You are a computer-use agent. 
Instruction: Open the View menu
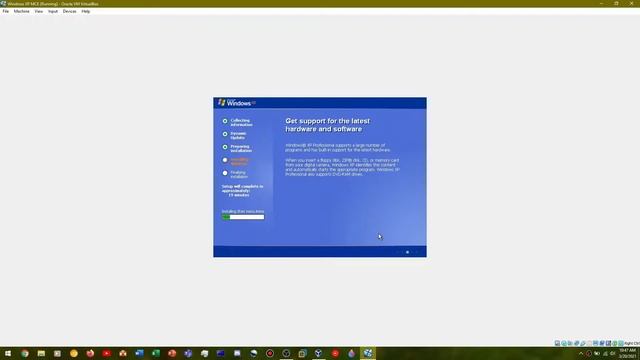pos(38,11)
